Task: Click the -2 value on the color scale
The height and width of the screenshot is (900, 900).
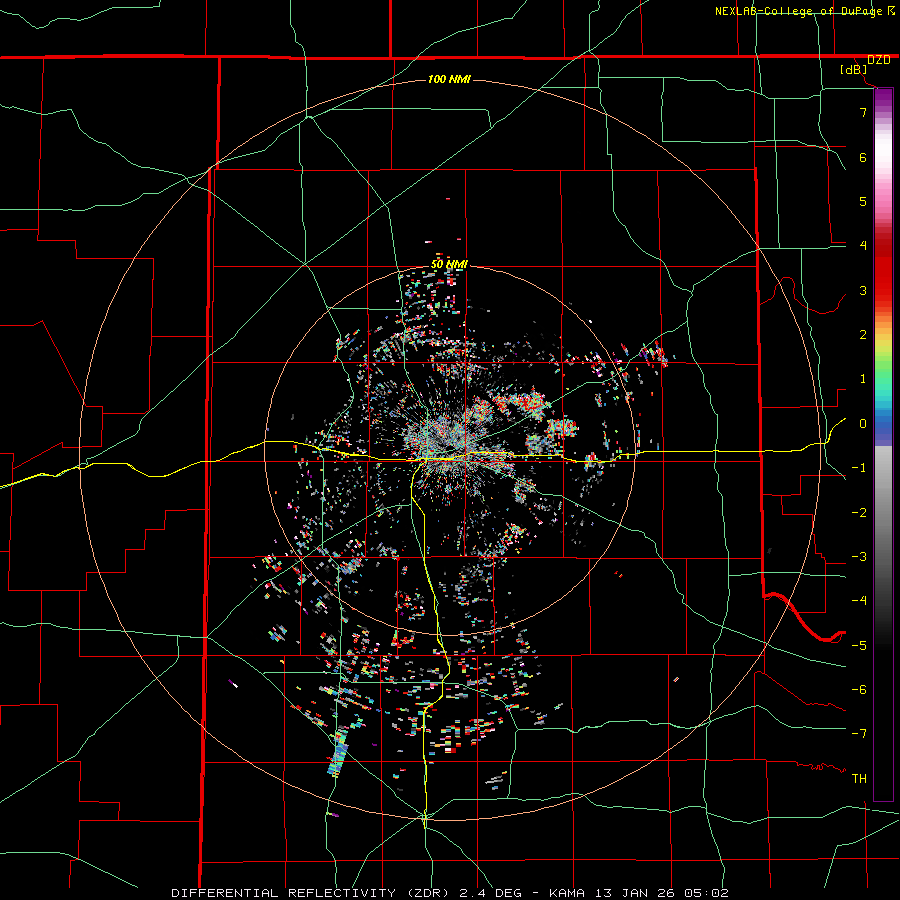Action: coord(859,513)
